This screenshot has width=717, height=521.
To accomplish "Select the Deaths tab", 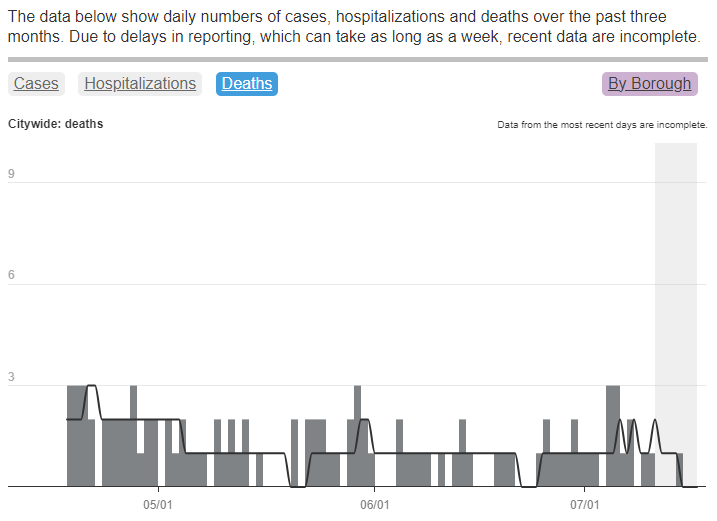I will 247,84.
